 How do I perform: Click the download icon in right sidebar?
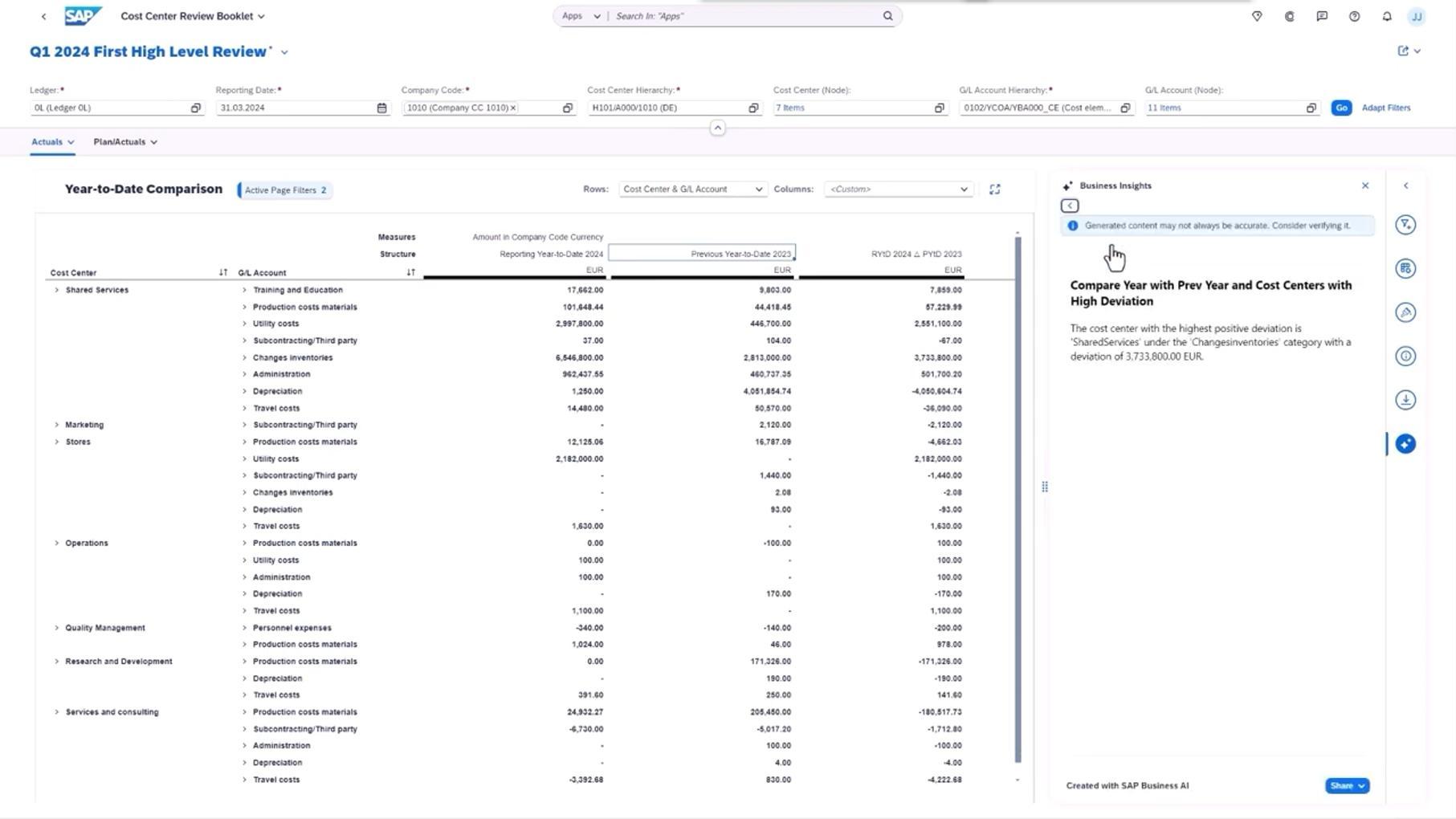[x=1405, y=400]
